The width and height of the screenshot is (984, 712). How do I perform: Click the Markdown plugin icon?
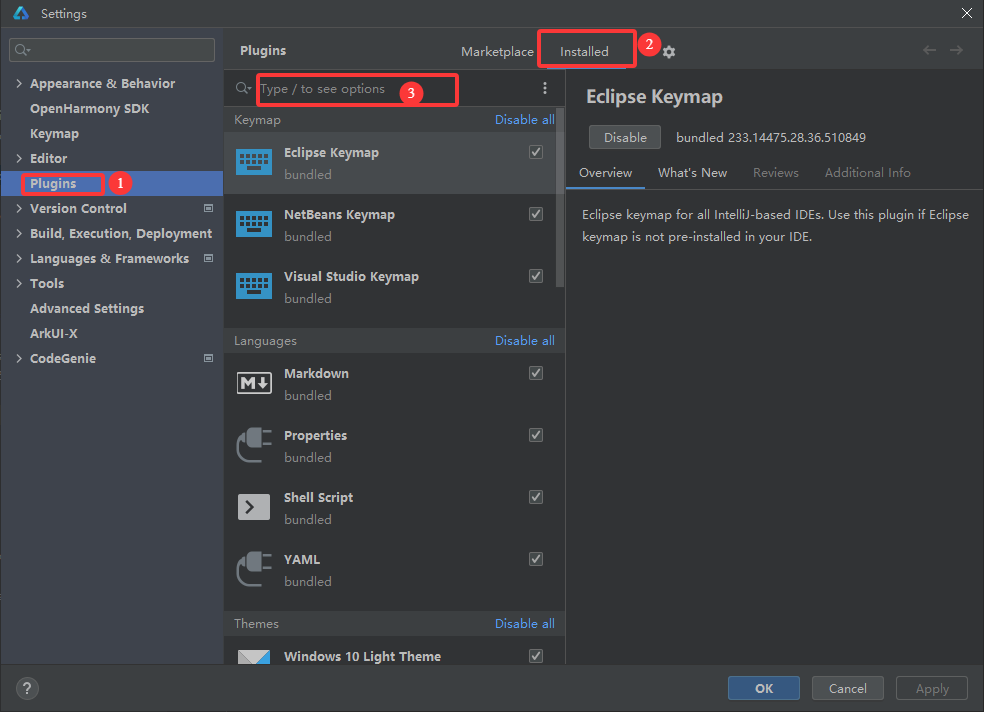tap(254, 383)
